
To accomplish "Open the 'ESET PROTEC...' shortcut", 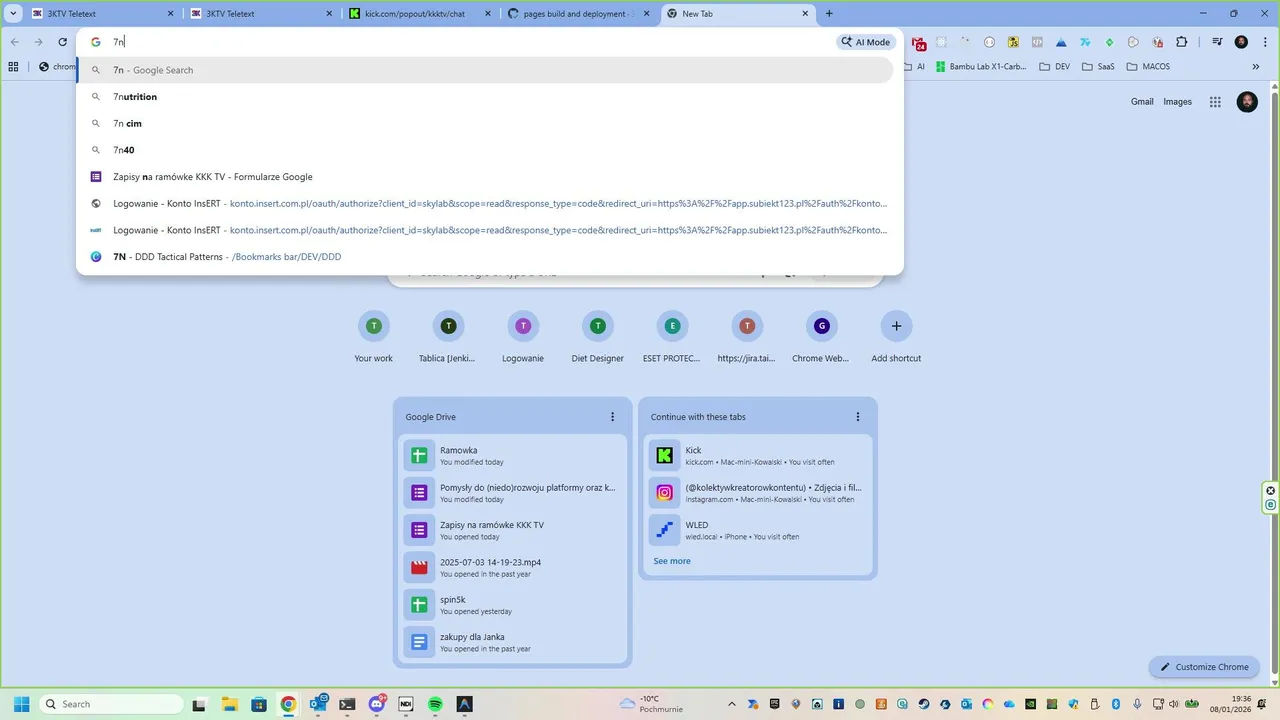I will coord(672,336).
